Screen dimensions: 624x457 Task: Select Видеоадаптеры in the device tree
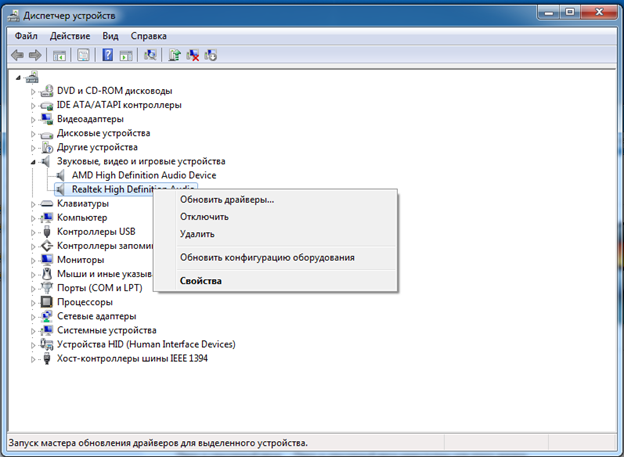90,119
